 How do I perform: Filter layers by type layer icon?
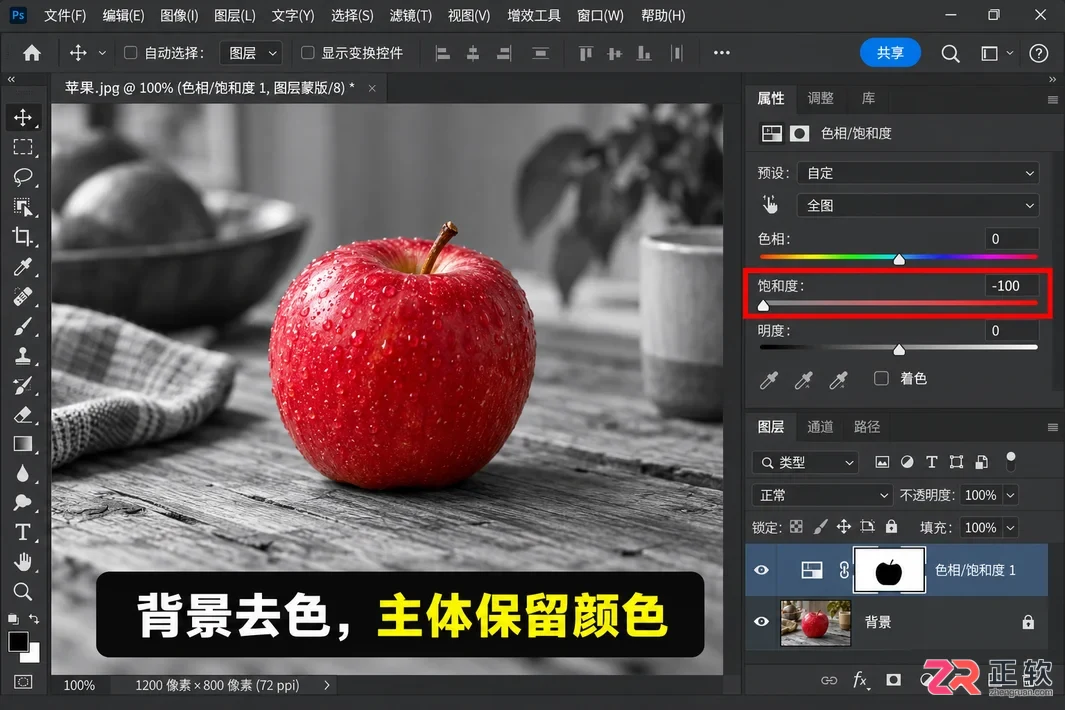click(931, 462)
